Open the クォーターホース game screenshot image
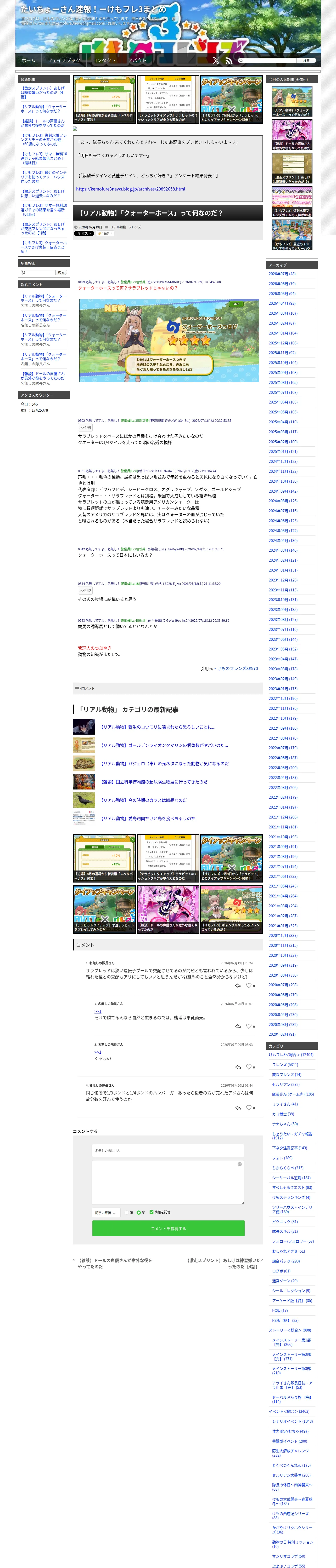This screenshot has width=336, height=1568. (x=169, y=340)
